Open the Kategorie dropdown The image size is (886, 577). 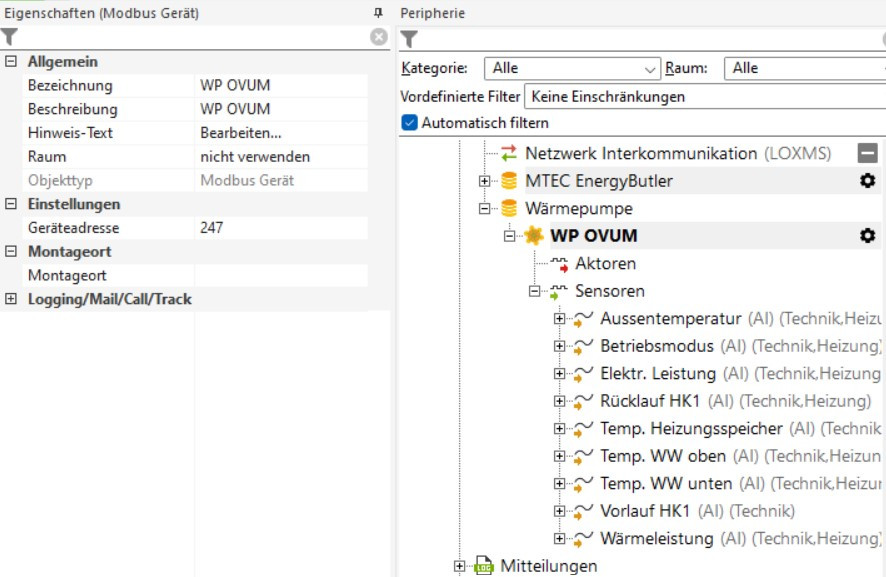click(572, 69)
